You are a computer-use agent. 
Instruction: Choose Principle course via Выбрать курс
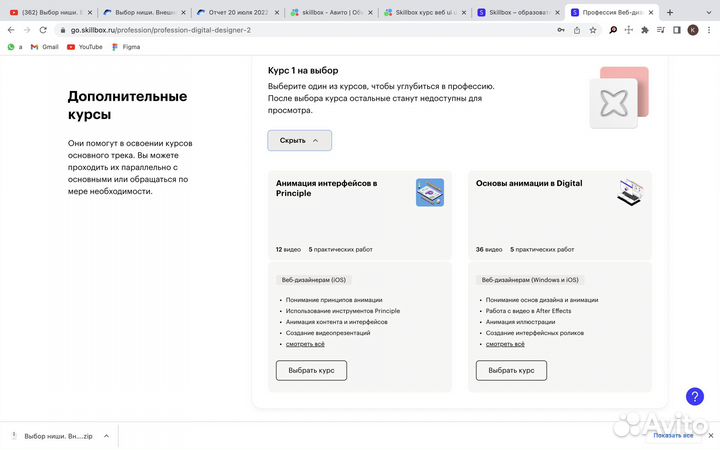[x=311, y=370]
